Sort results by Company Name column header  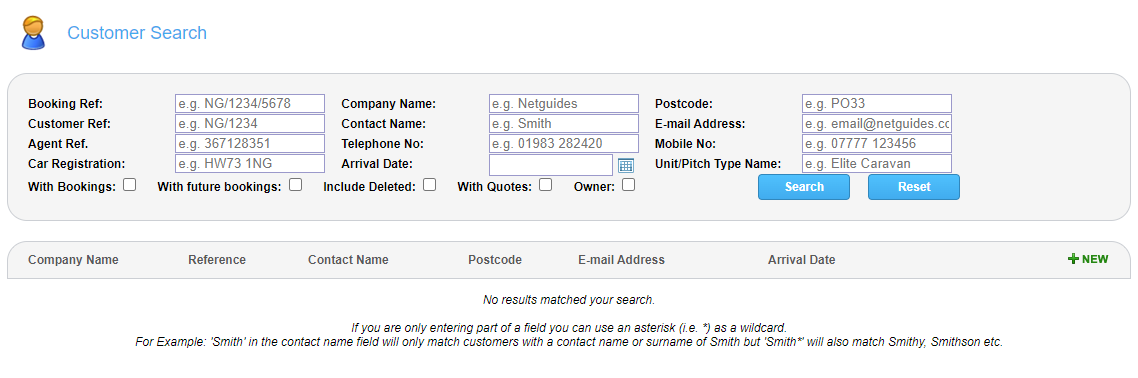coord(73,260)
